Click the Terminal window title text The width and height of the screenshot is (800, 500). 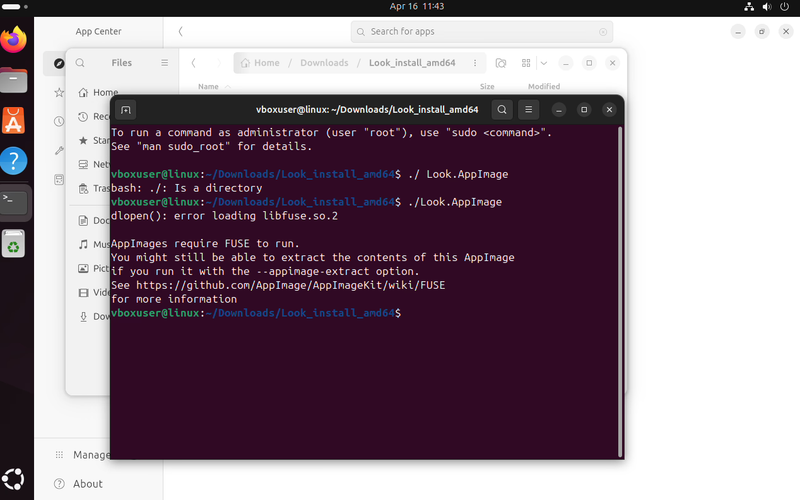(367, 110)
